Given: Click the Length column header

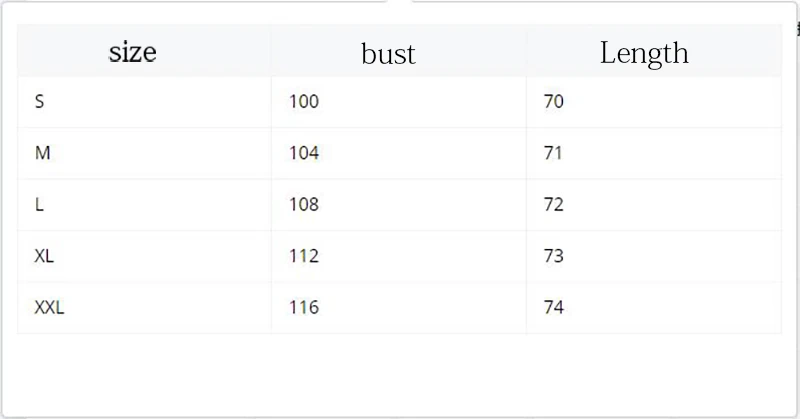Looking at the screenshot, I should point(654,51).
